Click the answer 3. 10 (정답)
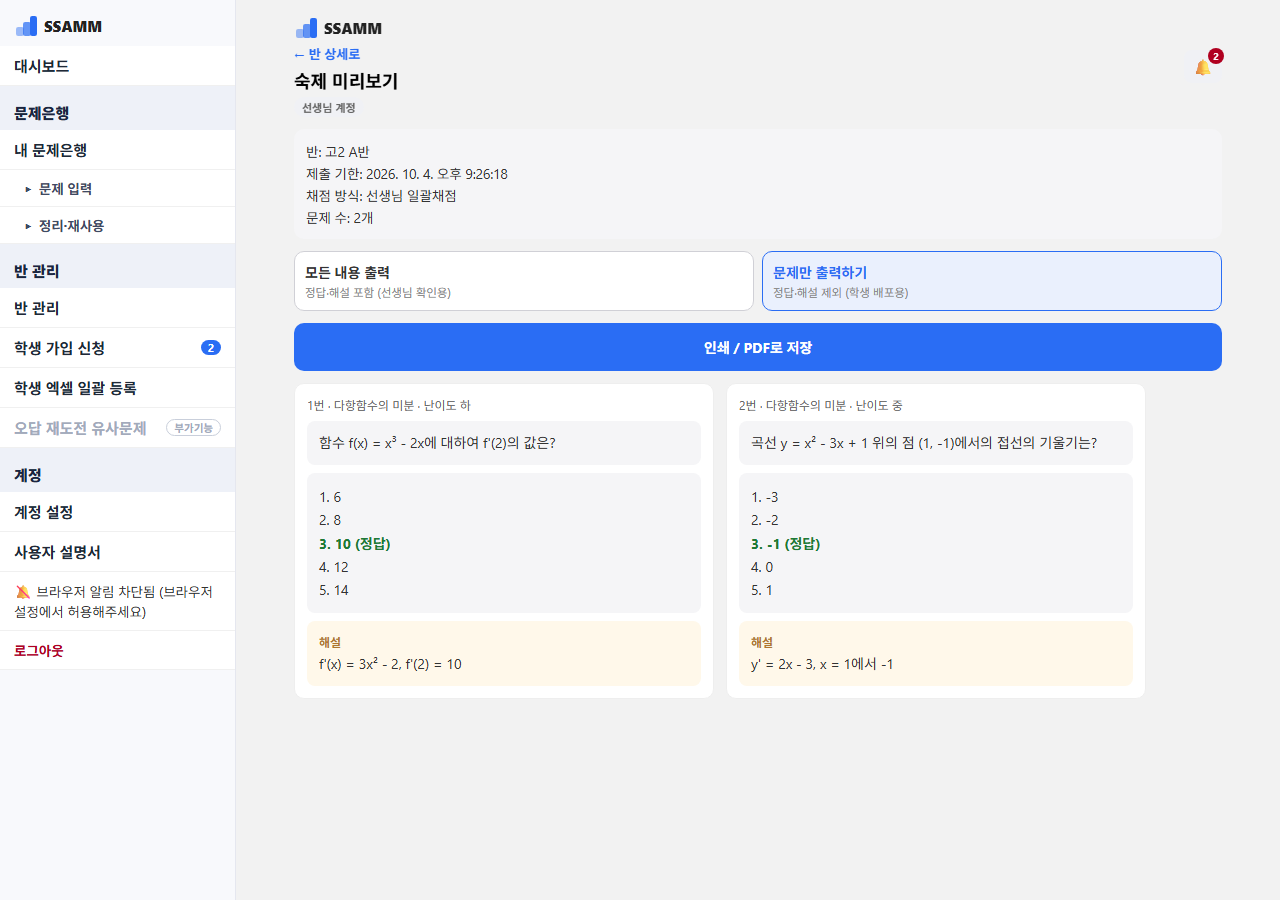Screen dimensions: 1280x900 (354, 544)
